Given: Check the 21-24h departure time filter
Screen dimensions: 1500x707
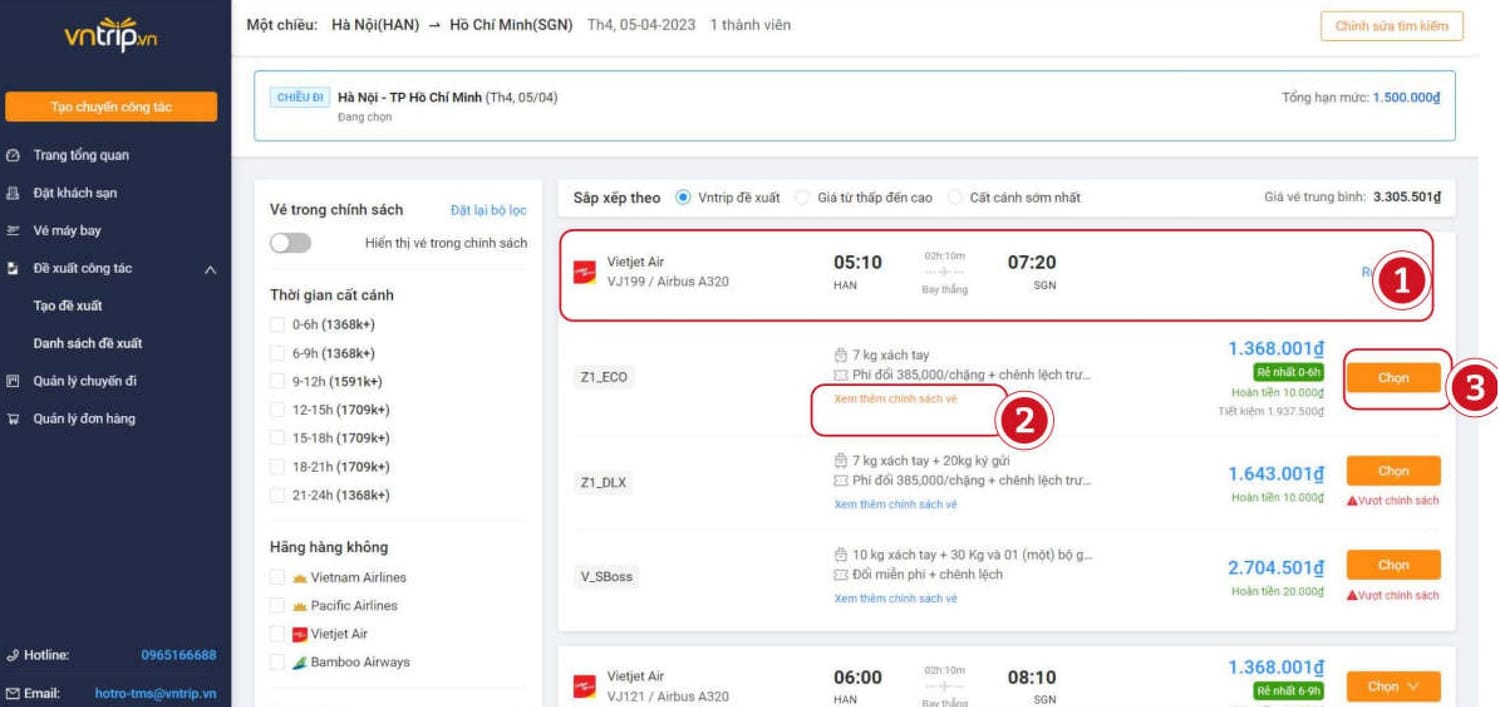Looking at the screenshot, I should click(x=277, y=495).
